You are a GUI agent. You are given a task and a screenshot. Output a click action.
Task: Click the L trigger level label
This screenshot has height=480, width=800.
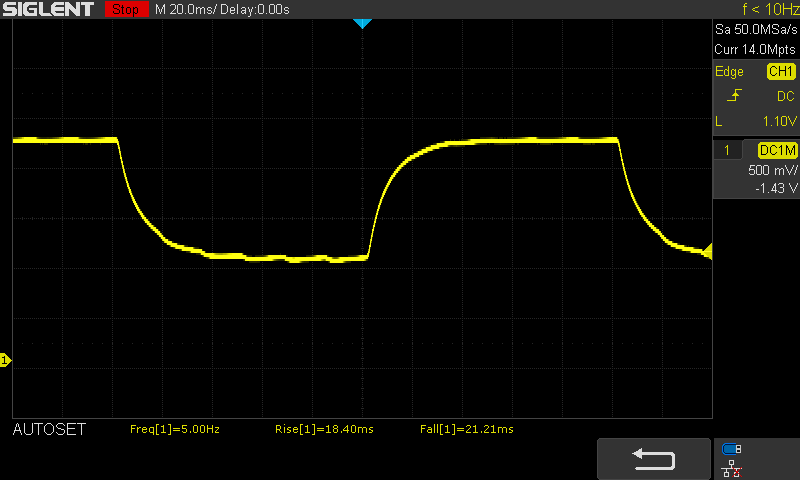[x=719, y=121]
